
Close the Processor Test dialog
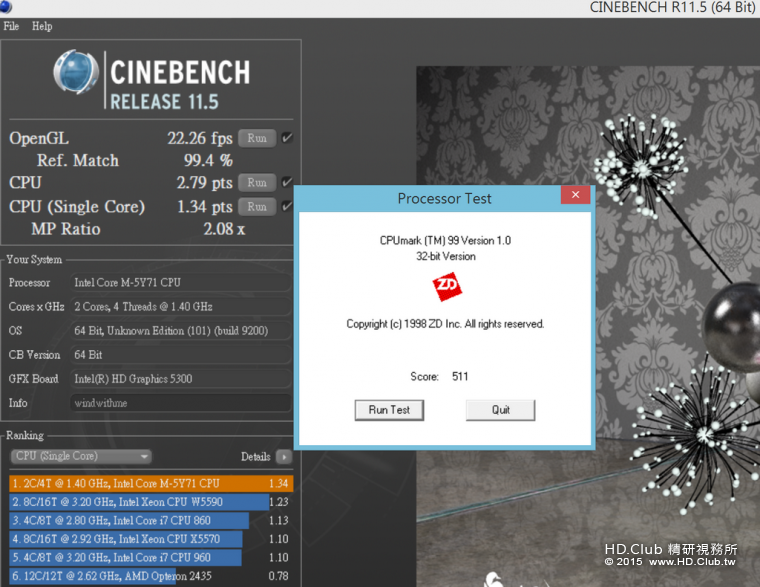574,198
